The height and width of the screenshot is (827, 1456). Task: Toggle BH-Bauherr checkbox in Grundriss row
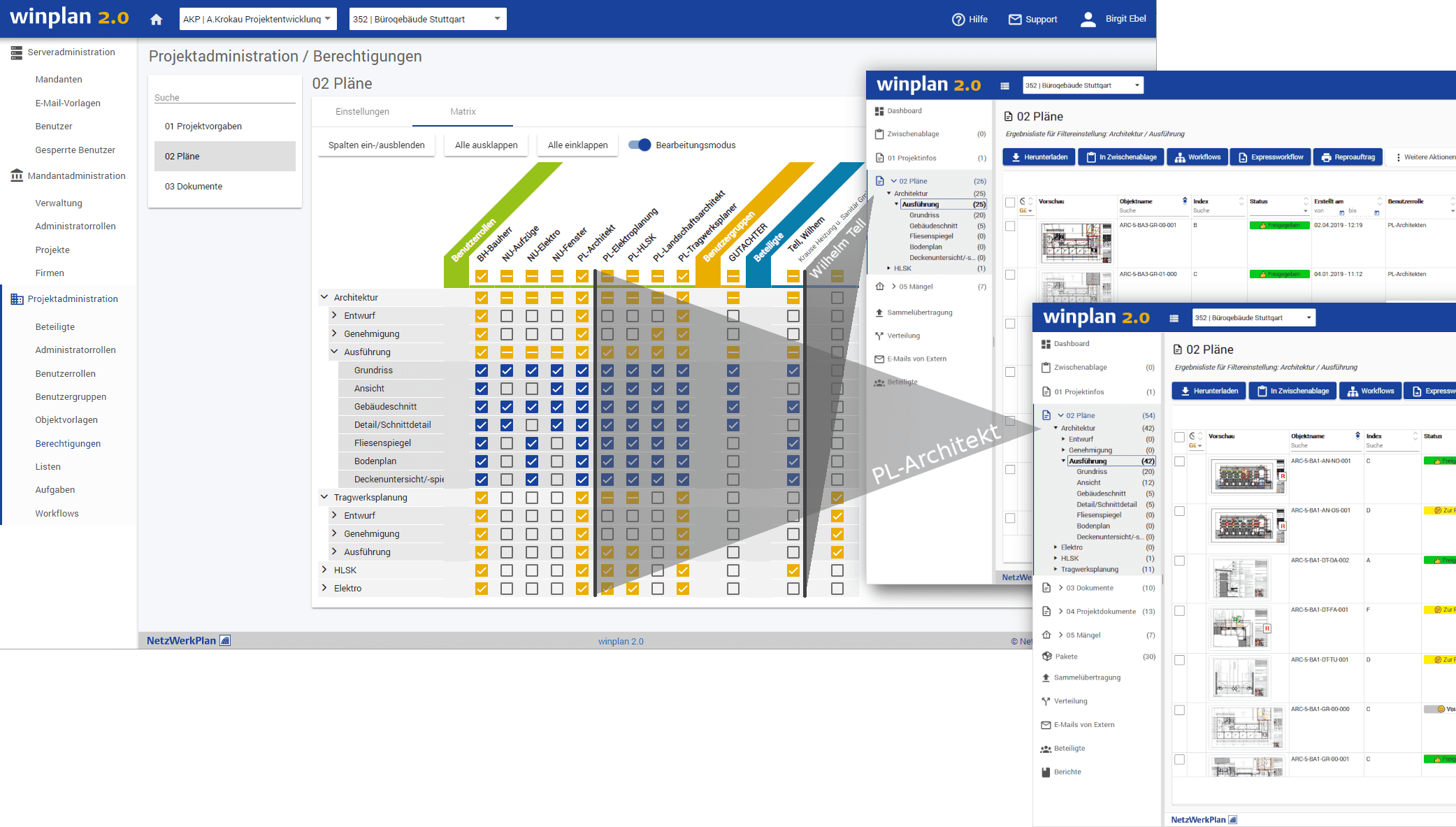482,371
